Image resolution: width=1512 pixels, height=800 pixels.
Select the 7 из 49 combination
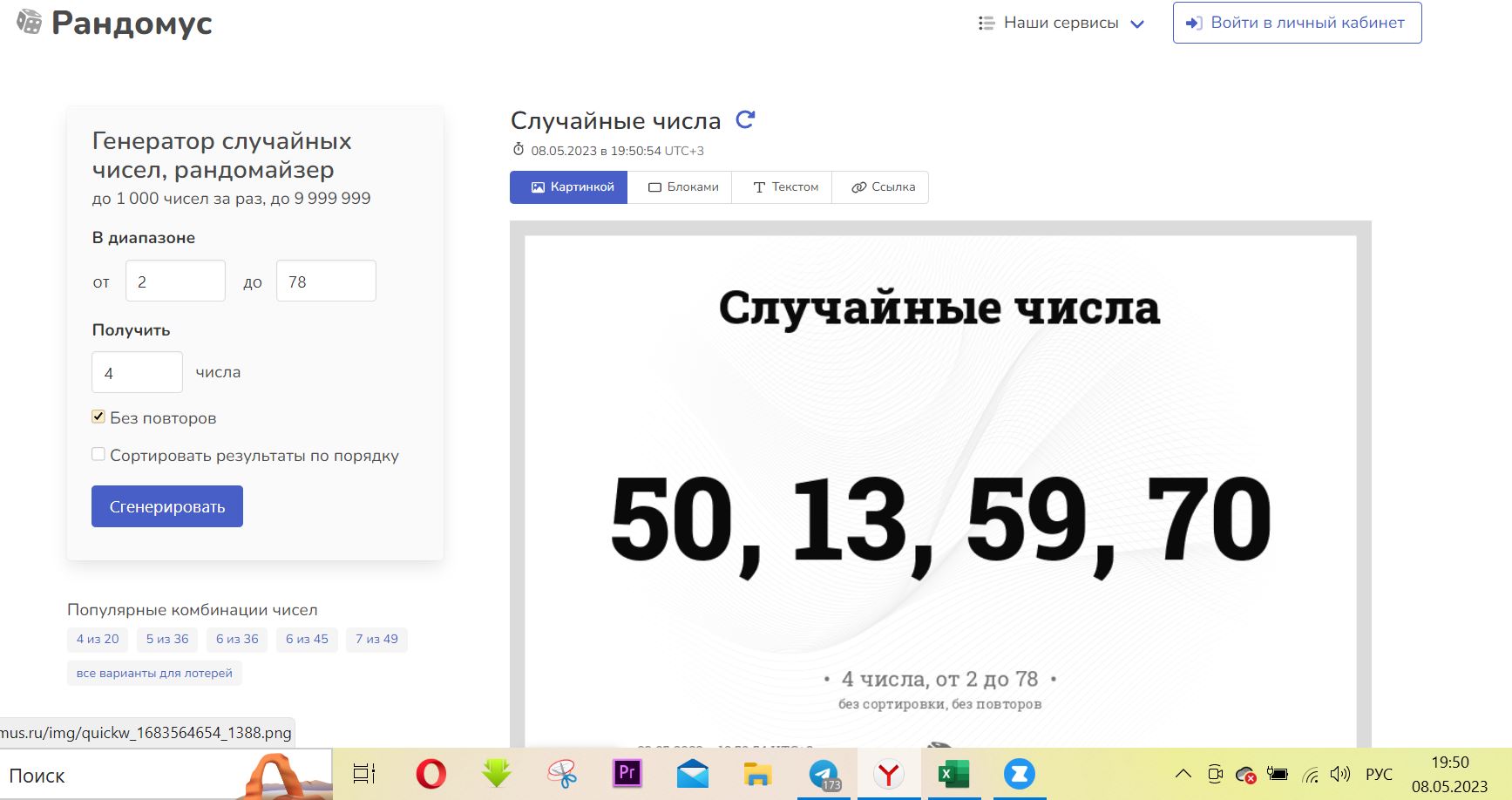[376, 640]
